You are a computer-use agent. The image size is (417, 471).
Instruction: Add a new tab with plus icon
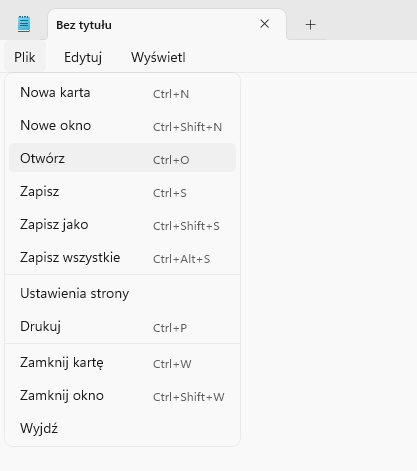[310, 24]
